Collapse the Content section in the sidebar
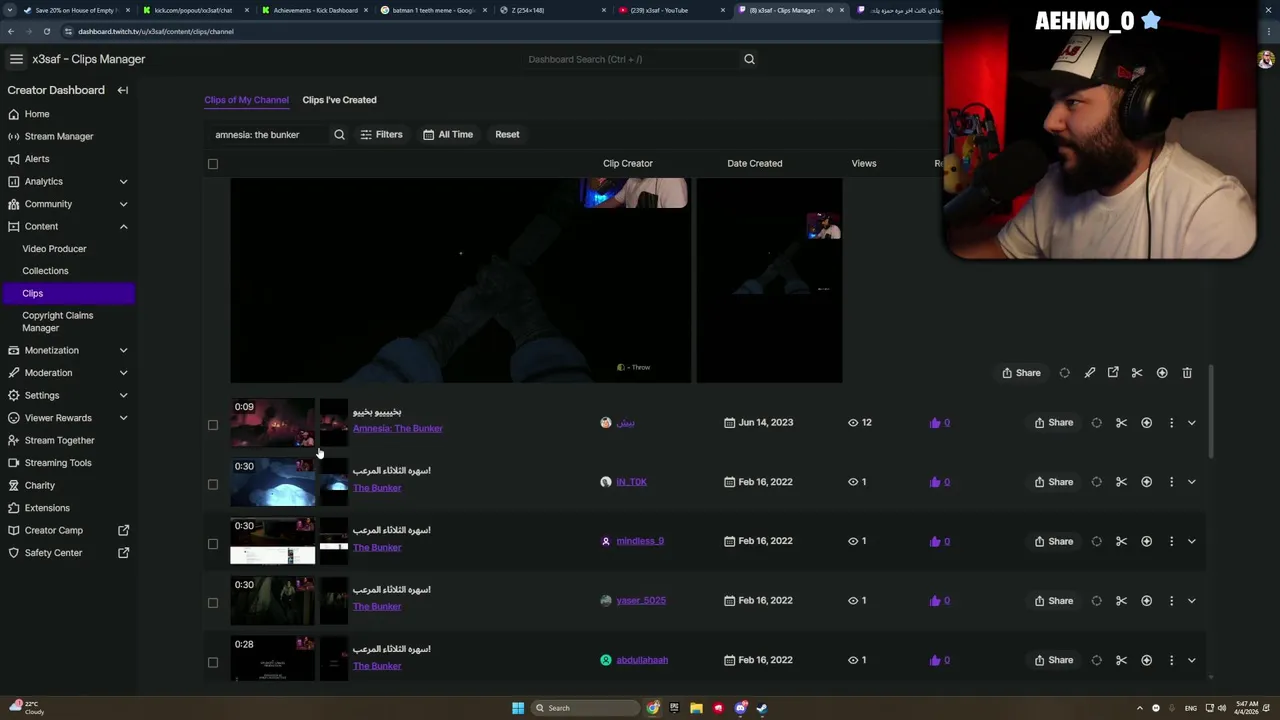Viewport: 1280px width, 720px height. tap(123, 227)
